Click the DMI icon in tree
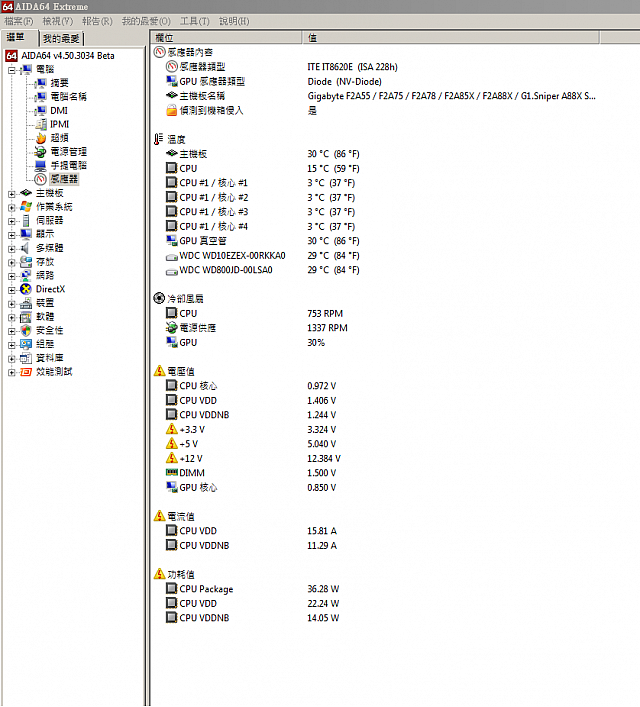The image size is (640, 707). [41, 110]
